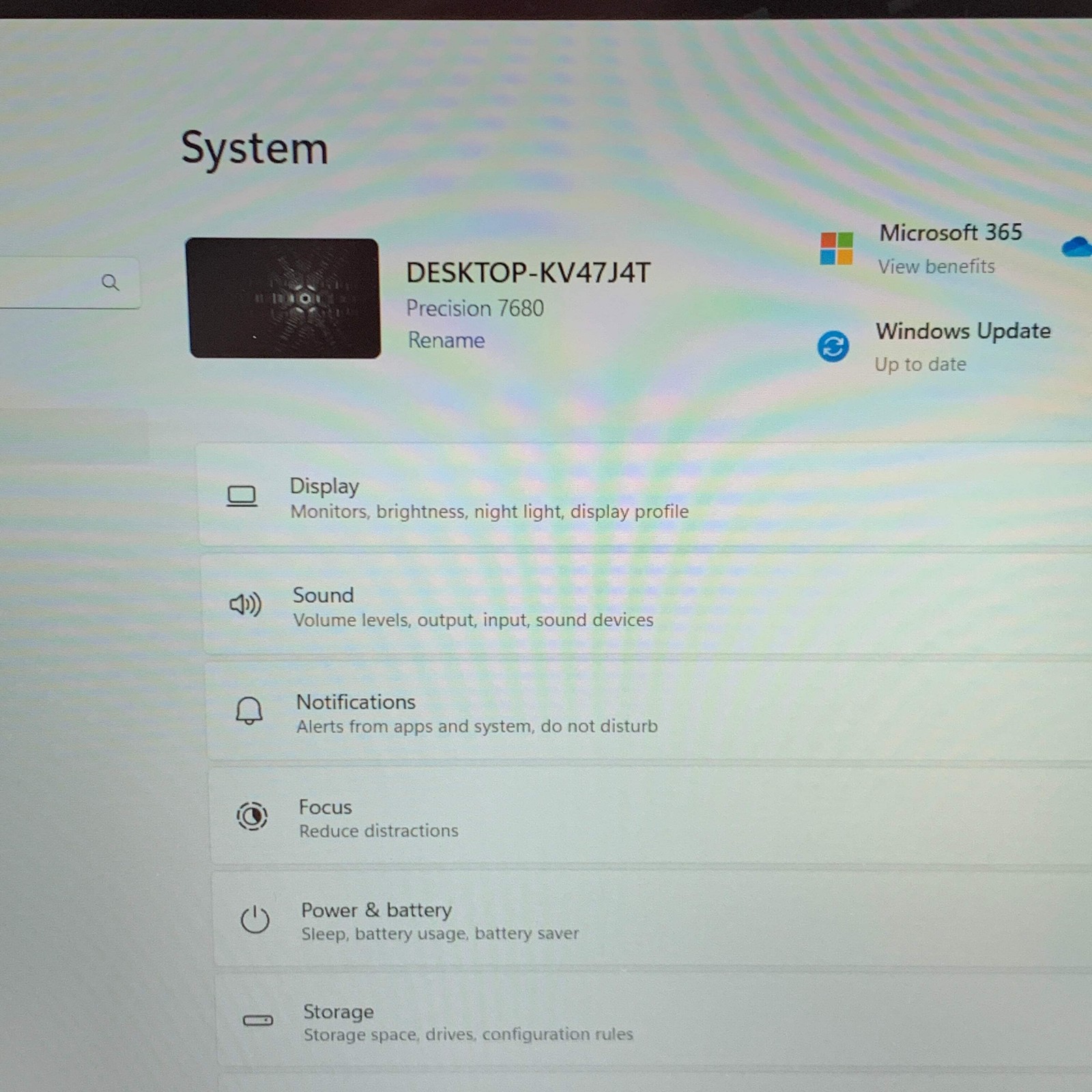Open Storage settings title
This screenshot has height=1092, width=1092.
point(339,1011)
